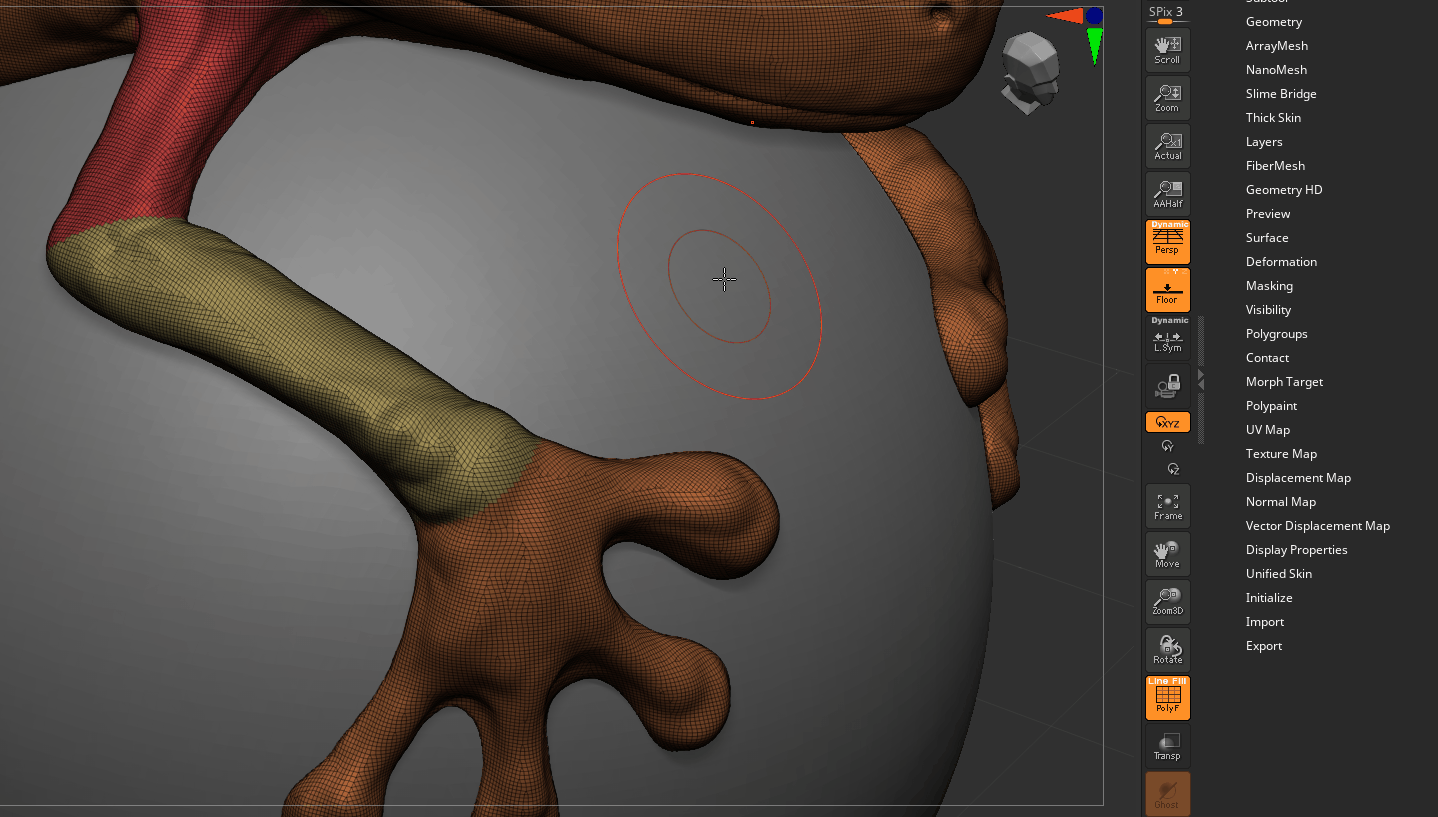Toggle PolyF polyframe display
1438x817 pixels.
(1167, 697)
